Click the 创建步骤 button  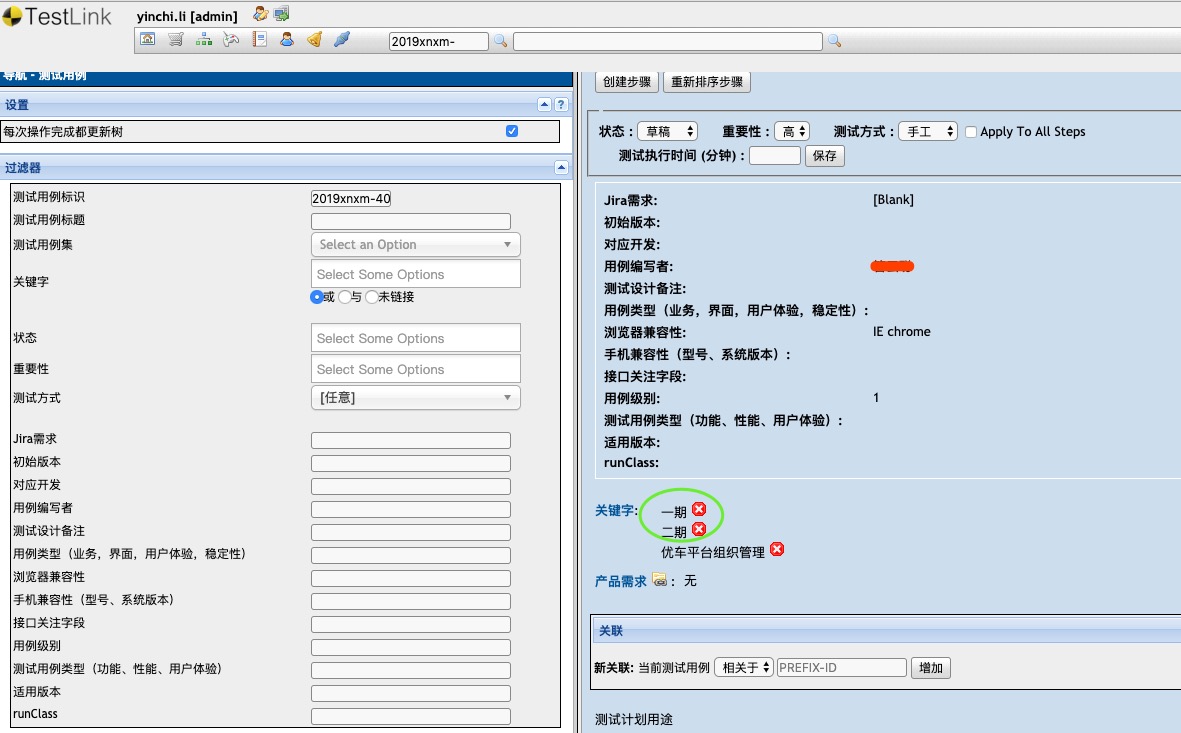pos(627,81)
